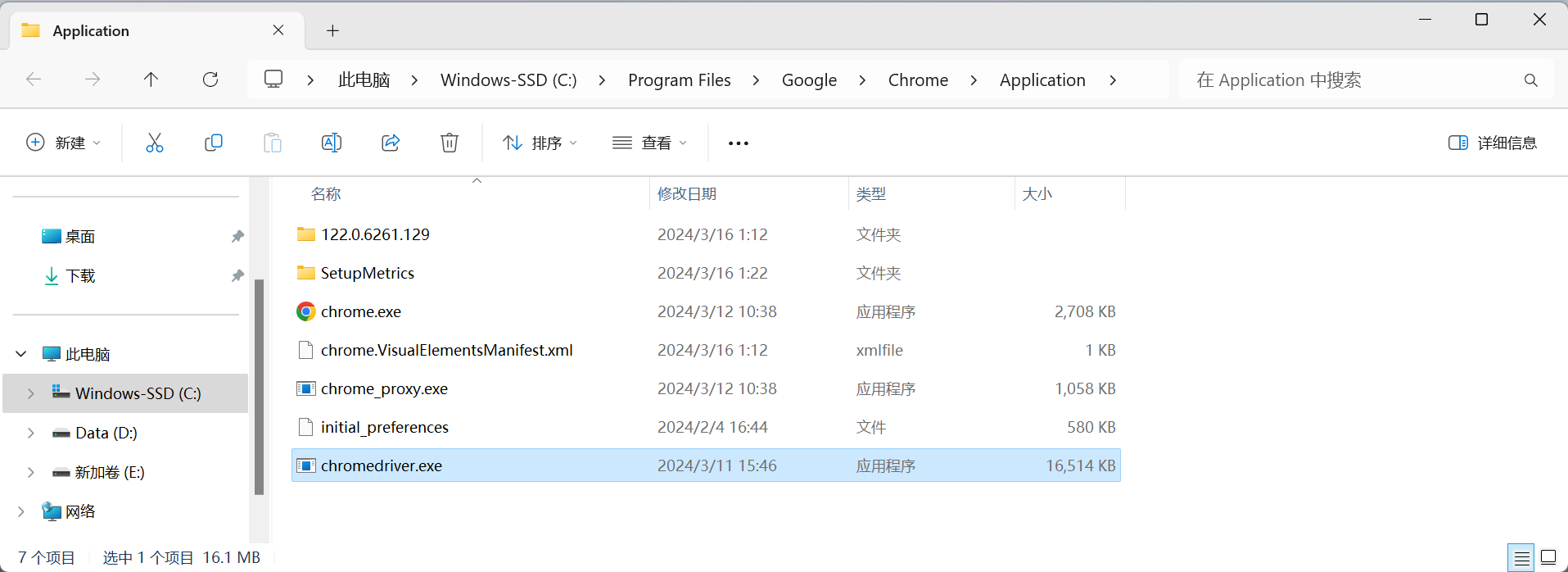Select the SetupMetrics folder name
Viewport: 1568px width, 572px height.
[x=368, y=273]
